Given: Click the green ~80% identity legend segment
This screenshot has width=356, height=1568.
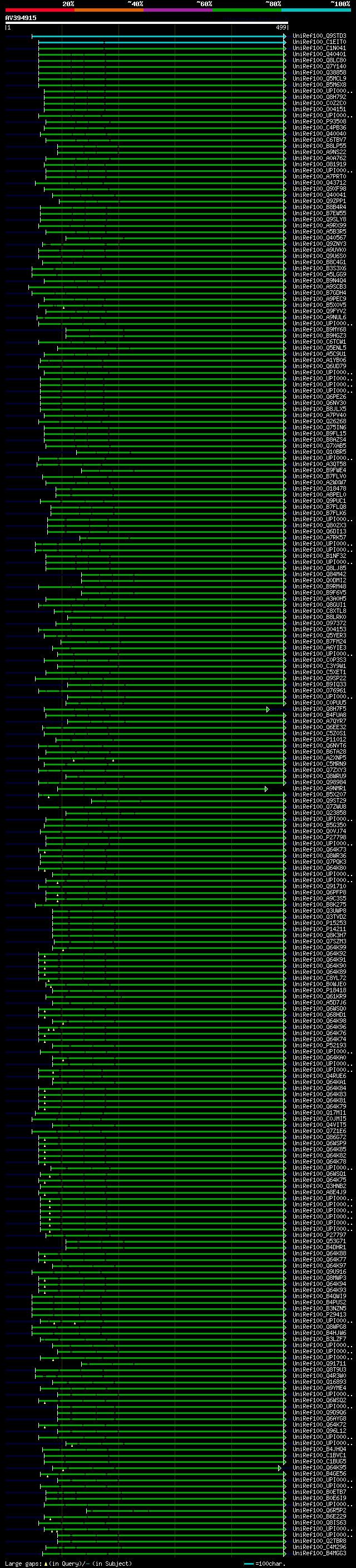Looking at the screenshot, I should pos(247,10).
